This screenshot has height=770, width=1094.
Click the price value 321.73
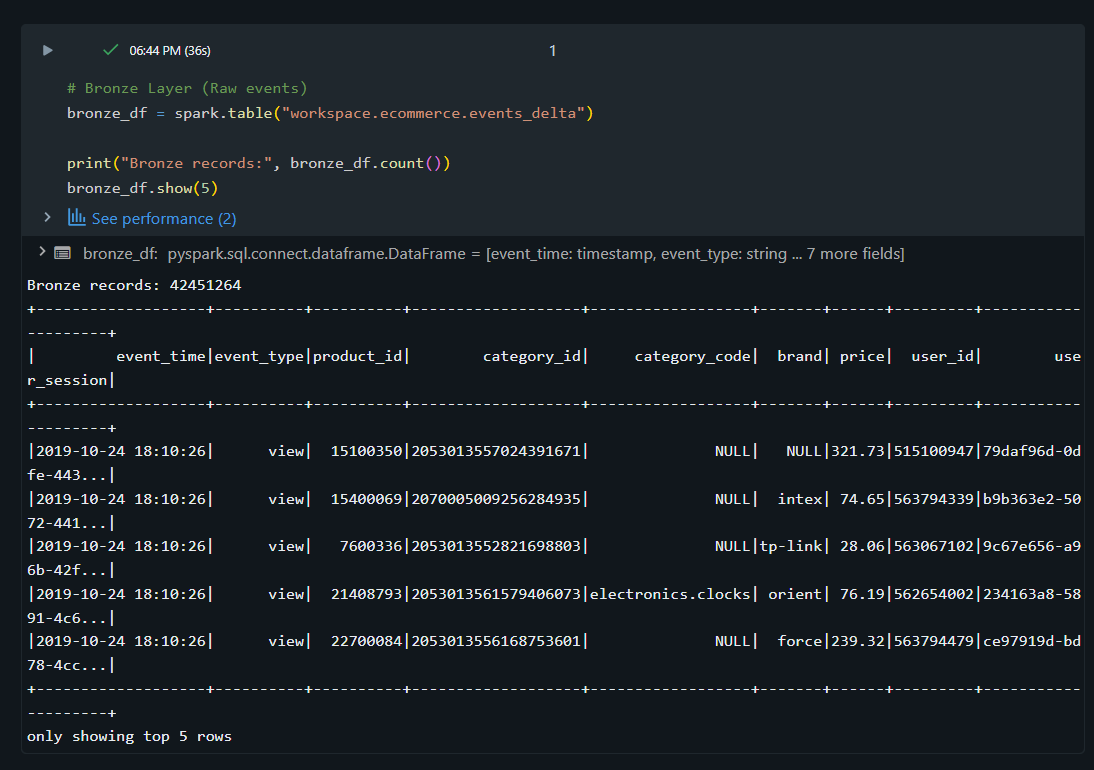pyautogui.click(x=858, y=451)
